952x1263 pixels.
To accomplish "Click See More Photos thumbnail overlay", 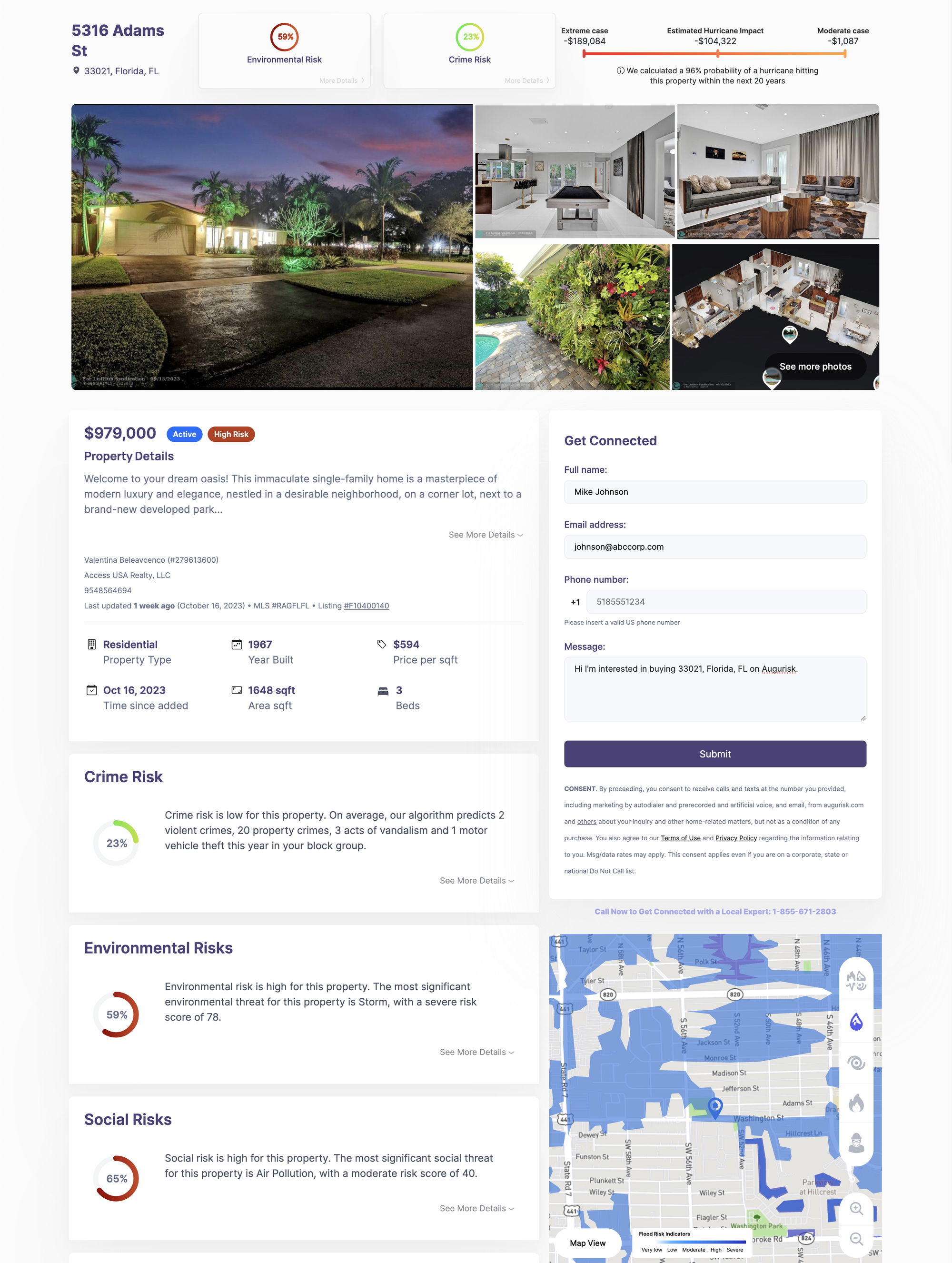I will [810, 366].
